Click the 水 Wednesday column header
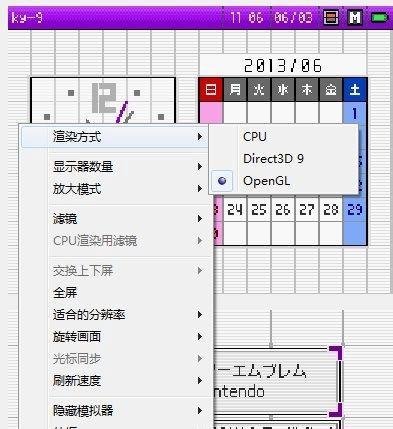Image resolution: width=393 pixels, height=429 pixels. coord(283,90)
